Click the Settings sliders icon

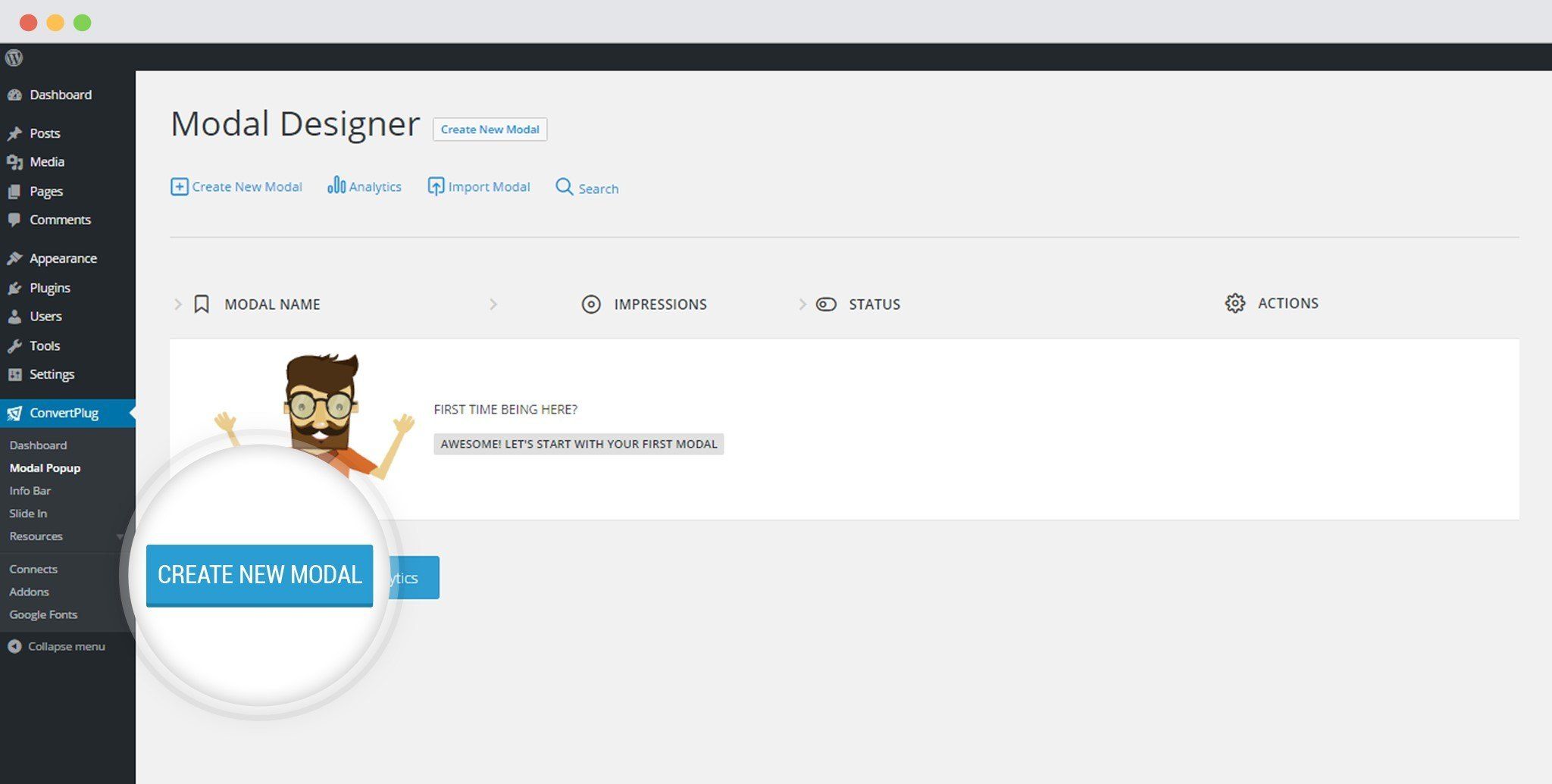coord(14,375)
